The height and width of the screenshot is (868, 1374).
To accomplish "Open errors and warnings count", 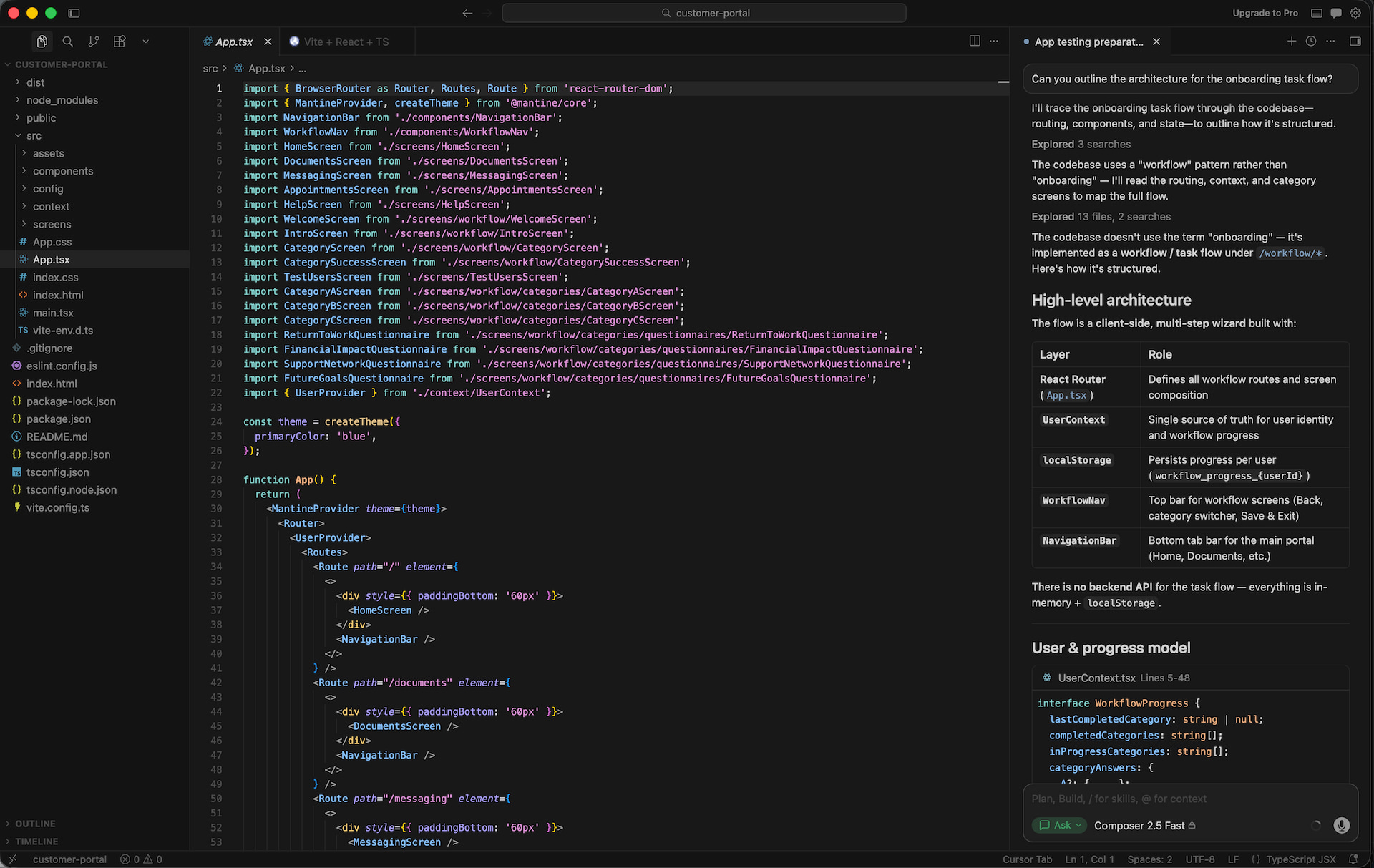I will (x=142, y=859).
